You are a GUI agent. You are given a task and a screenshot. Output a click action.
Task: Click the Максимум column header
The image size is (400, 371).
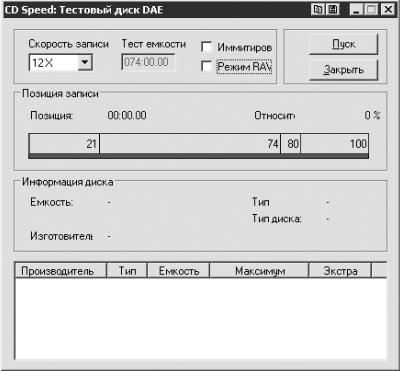pyautogui.click(x=259, y=271)
